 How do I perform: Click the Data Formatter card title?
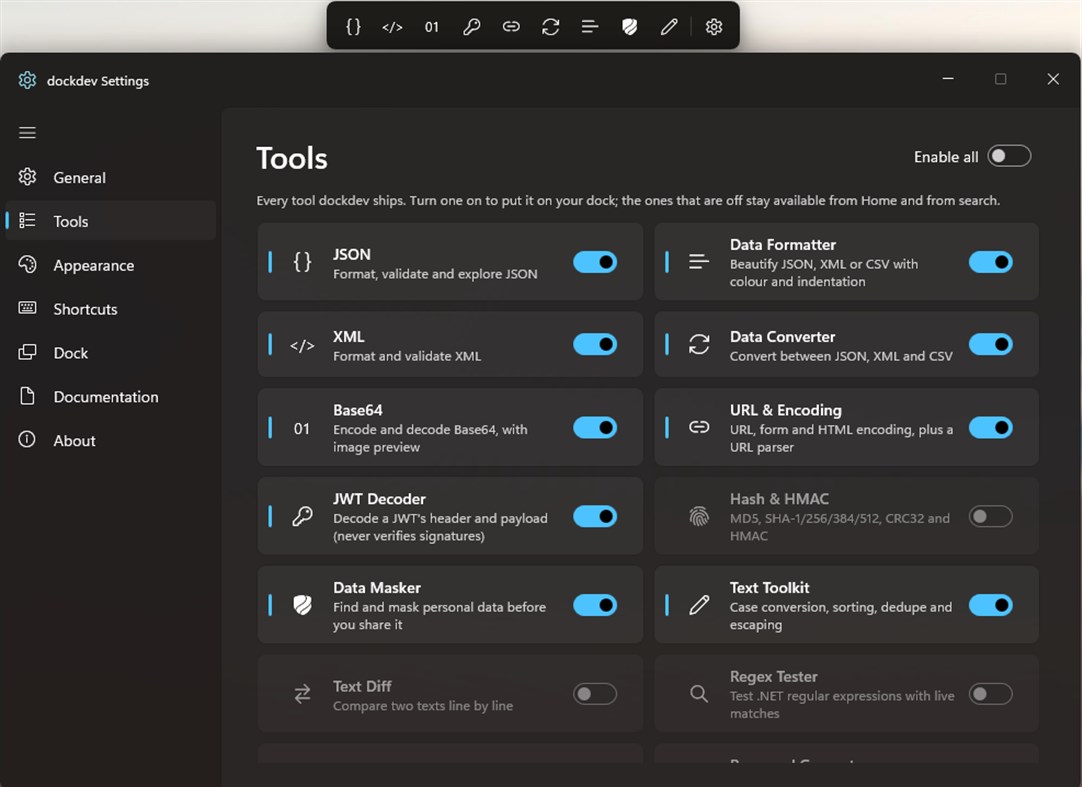[x=783, y=244]
